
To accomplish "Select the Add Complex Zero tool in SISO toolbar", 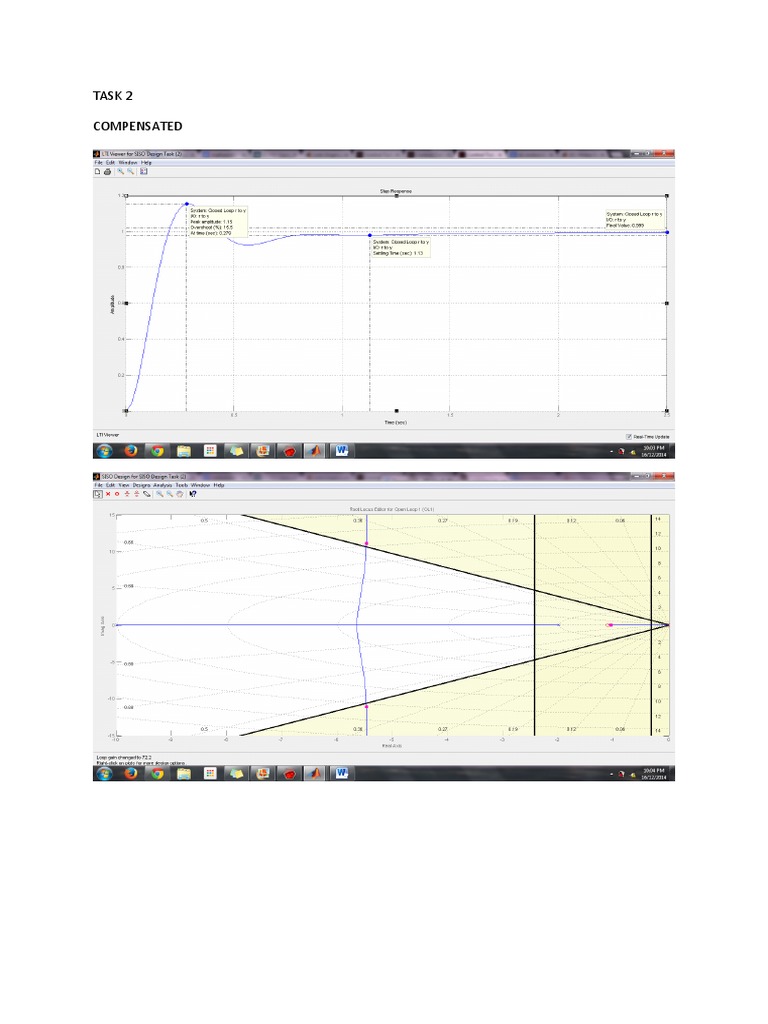I will coord(136,494).
